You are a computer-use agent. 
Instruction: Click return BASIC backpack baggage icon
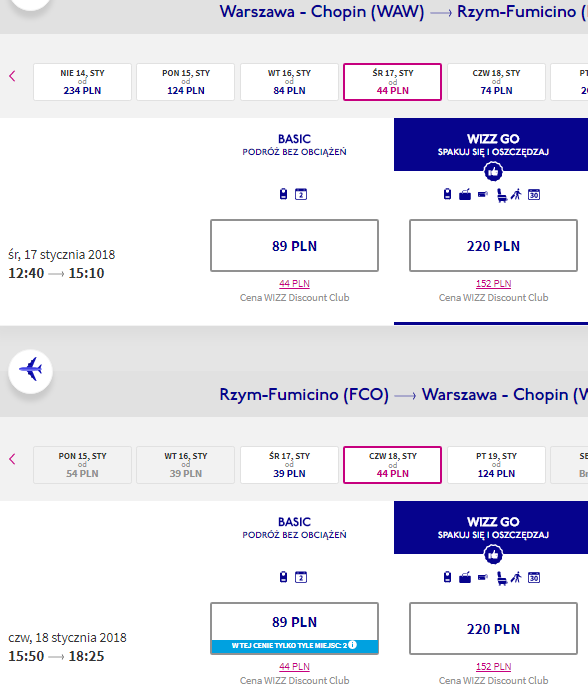coord(284,577)
